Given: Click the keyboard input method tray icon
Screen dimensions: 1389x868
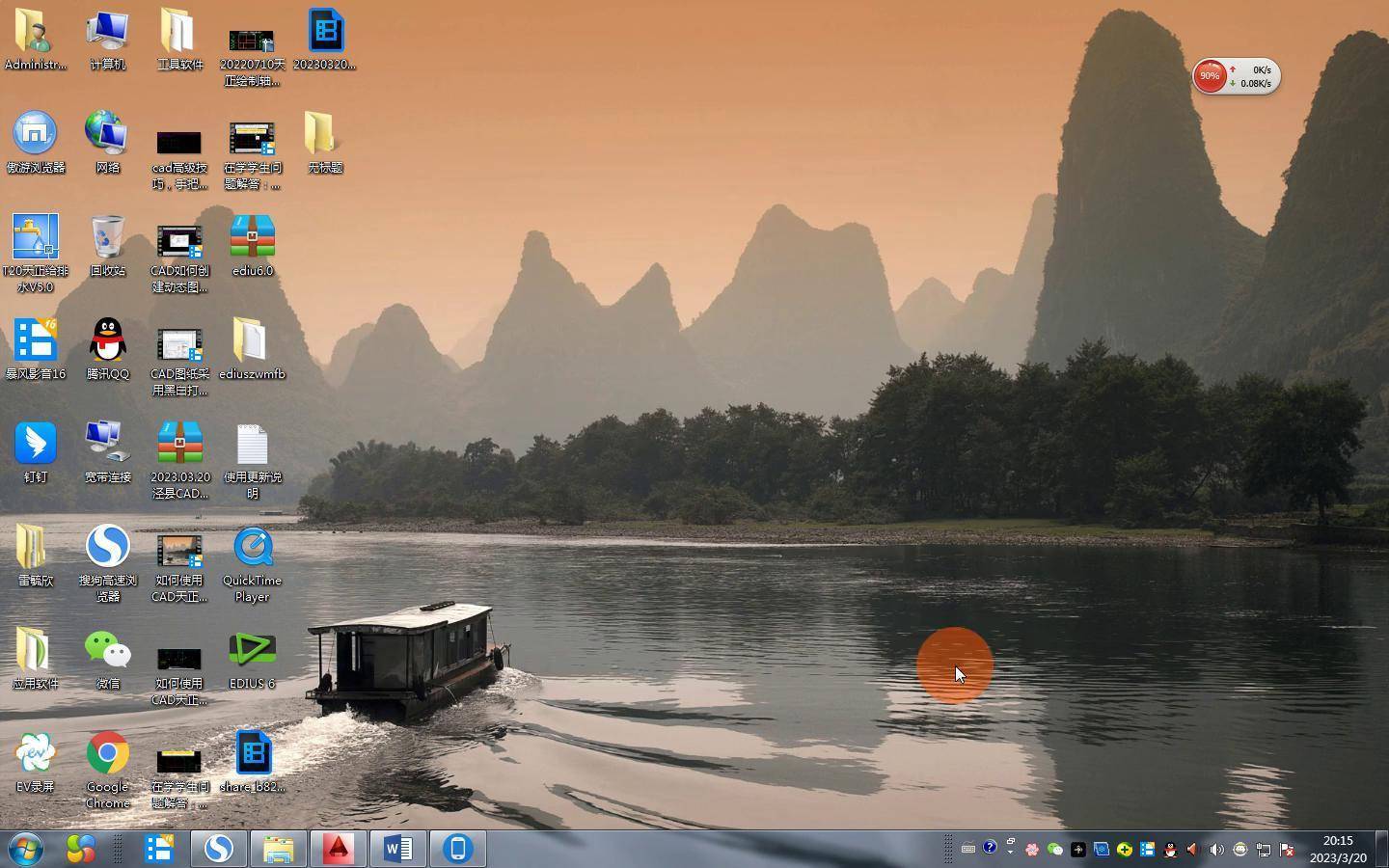Looking at the screenshot, I should [x=967, y=849].
